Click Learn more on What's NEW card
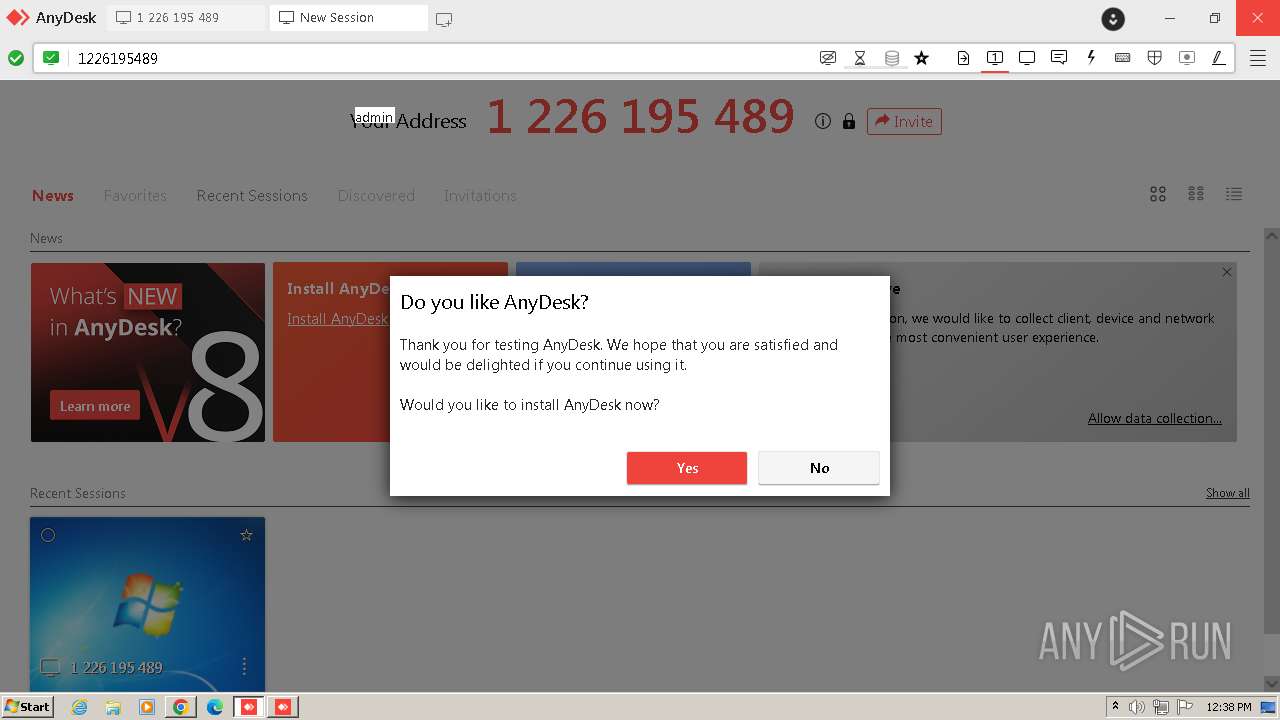Viewport: 1280px width, 720px height. tap(95, 405)
